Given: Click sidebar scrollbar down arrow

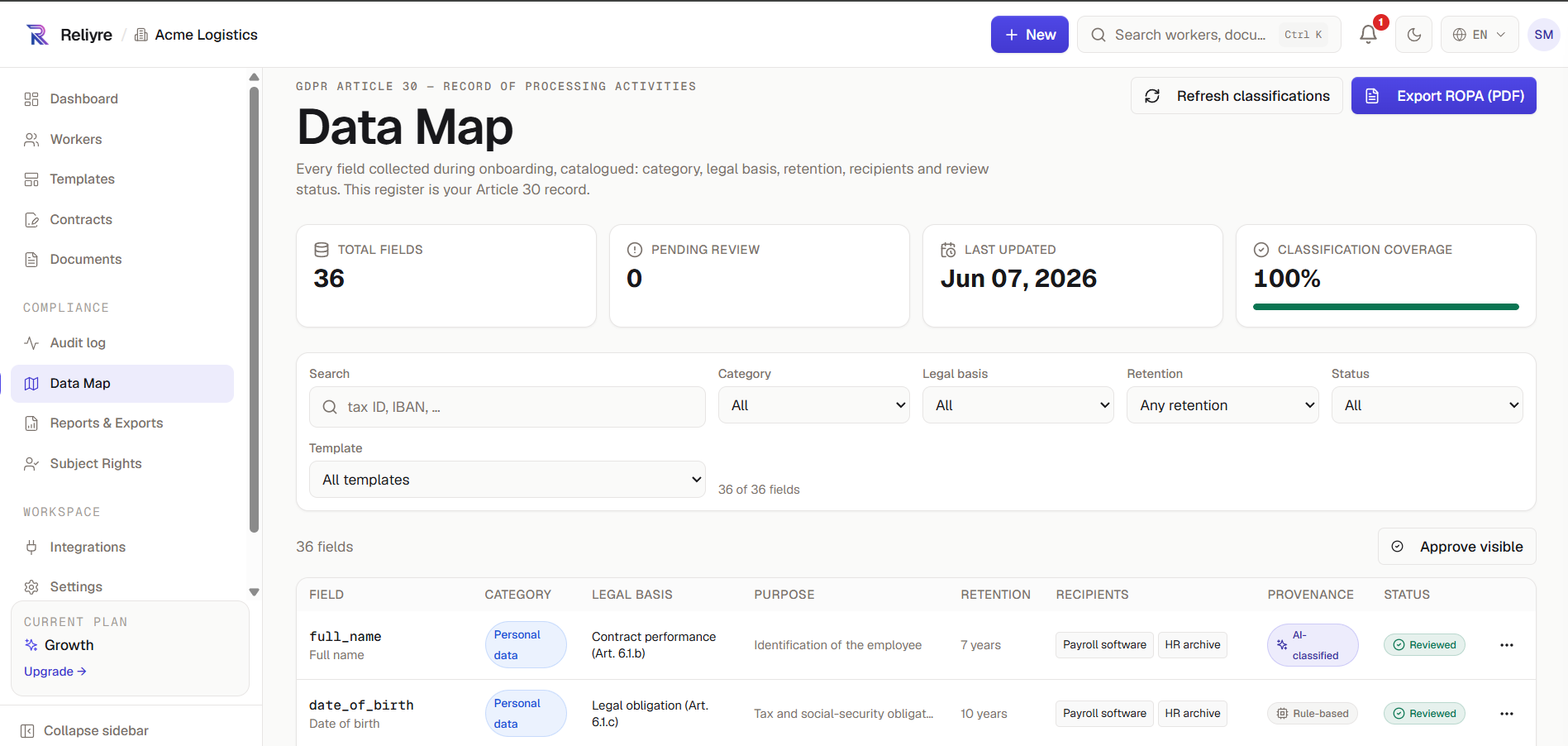Looking at the screenshot, I should tap(254, 592).
